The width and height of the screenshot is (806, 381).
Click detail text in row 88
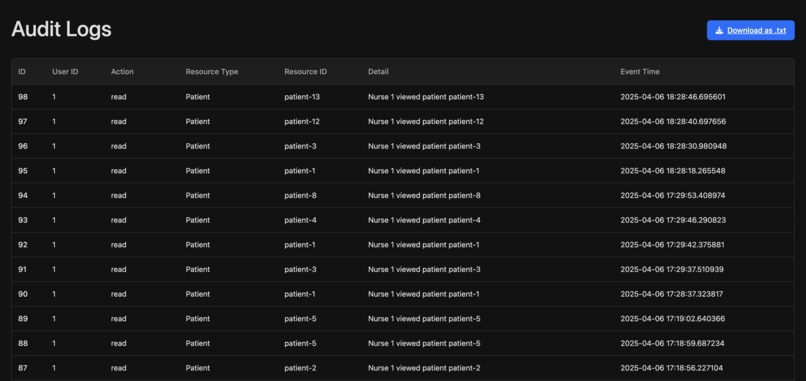click(x=424, y=343)
